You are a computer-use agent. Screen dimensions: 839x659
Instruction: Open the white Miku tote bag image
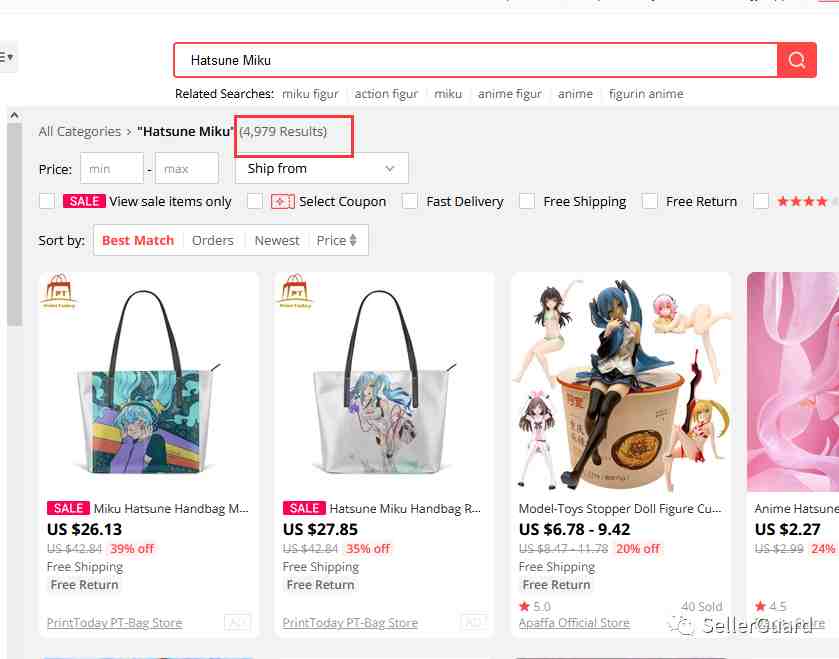point(384,383)
